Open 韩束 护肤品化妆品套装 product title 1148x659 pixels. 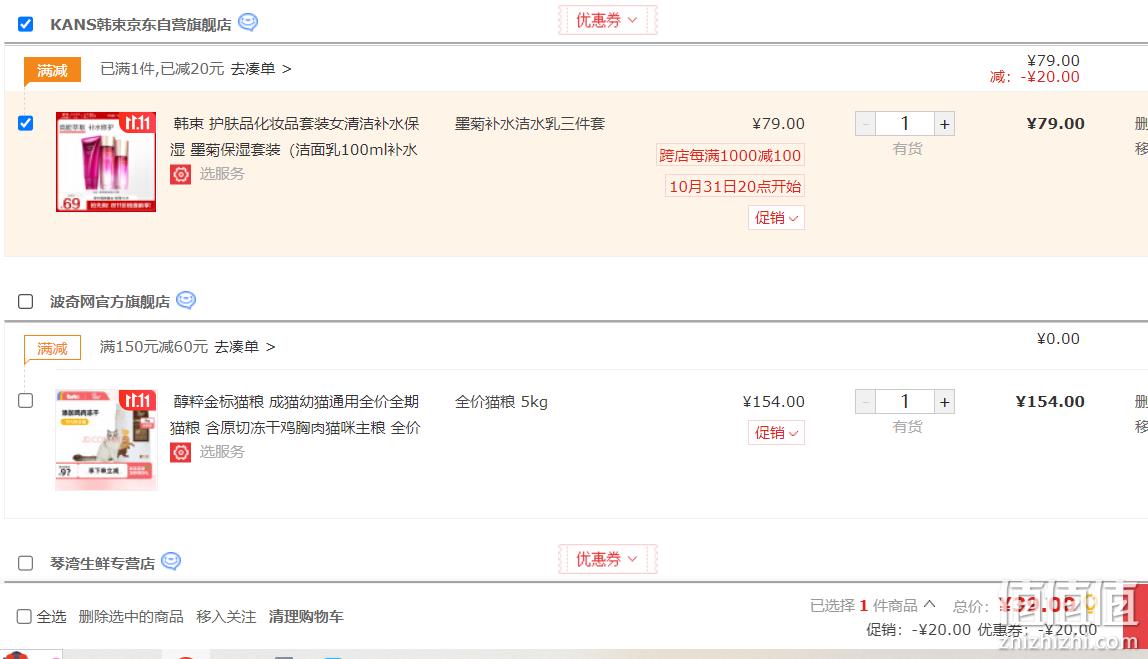[x=294, y=136]
